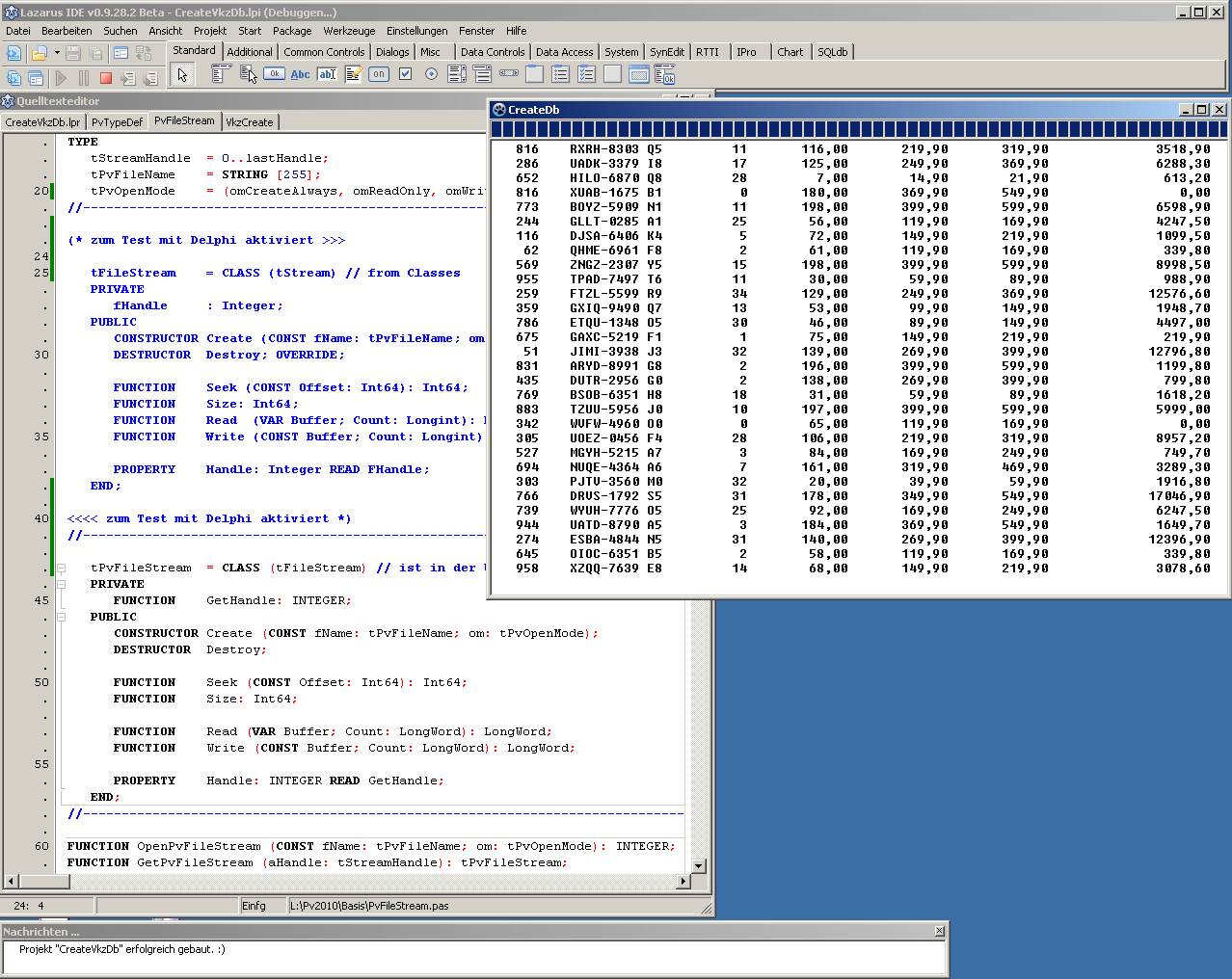Pick the TCheckBox component in palette

(x=405, y=74)
